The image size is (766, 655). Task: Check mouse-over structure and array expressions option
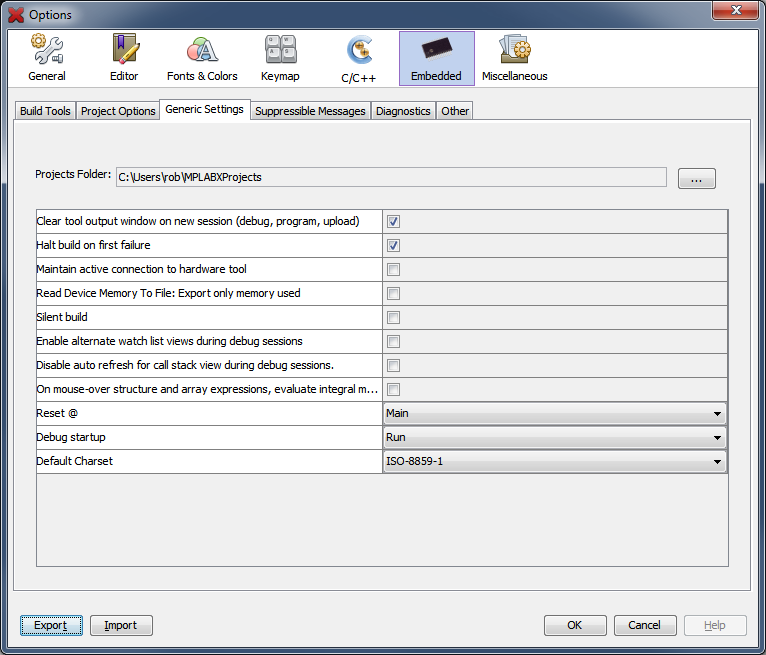tap(393, 389)
